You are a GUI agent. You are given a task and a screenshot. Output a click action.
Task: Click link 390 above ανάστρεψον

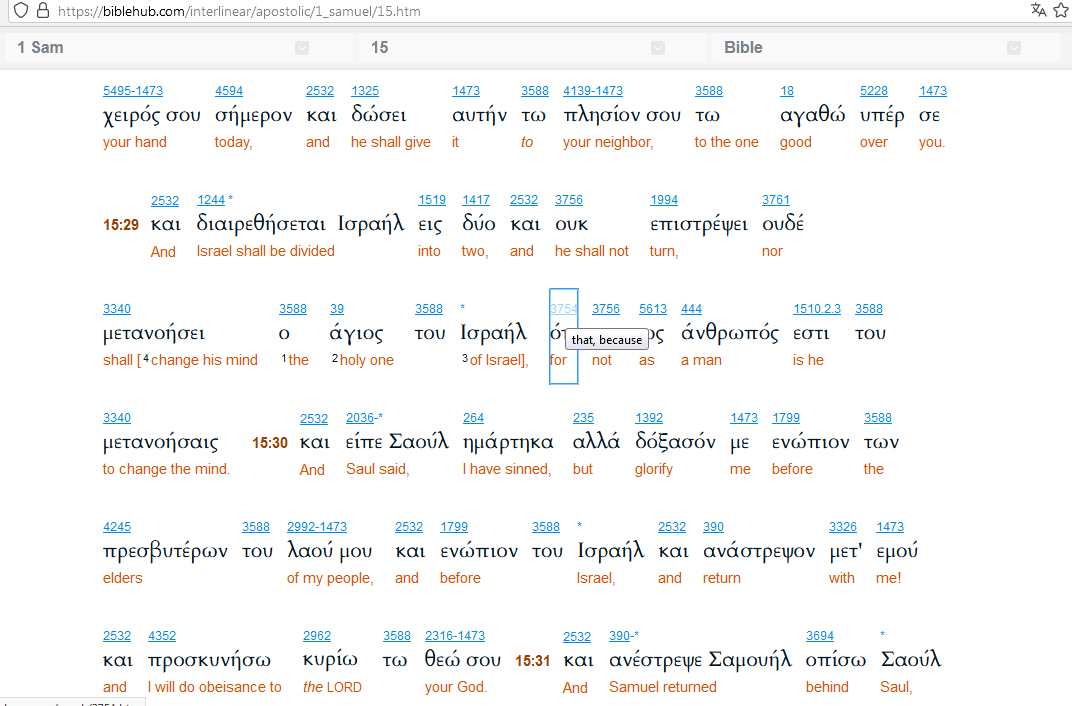[713, 527]
